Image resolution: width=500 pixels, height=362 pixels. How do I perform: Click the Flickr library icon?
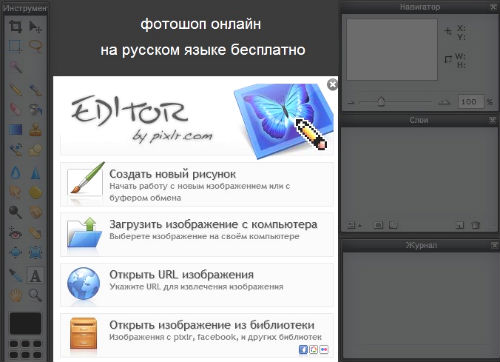[324, 349]
